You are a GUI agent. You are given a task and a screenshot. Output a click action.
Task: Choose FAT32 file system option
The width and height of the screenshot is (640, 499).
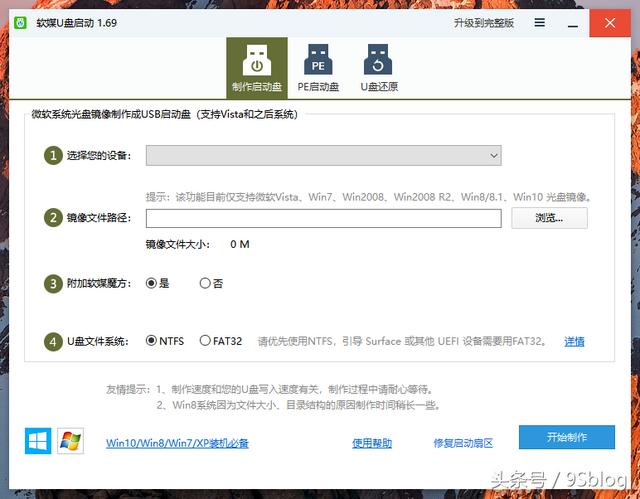tap(221, 341)
